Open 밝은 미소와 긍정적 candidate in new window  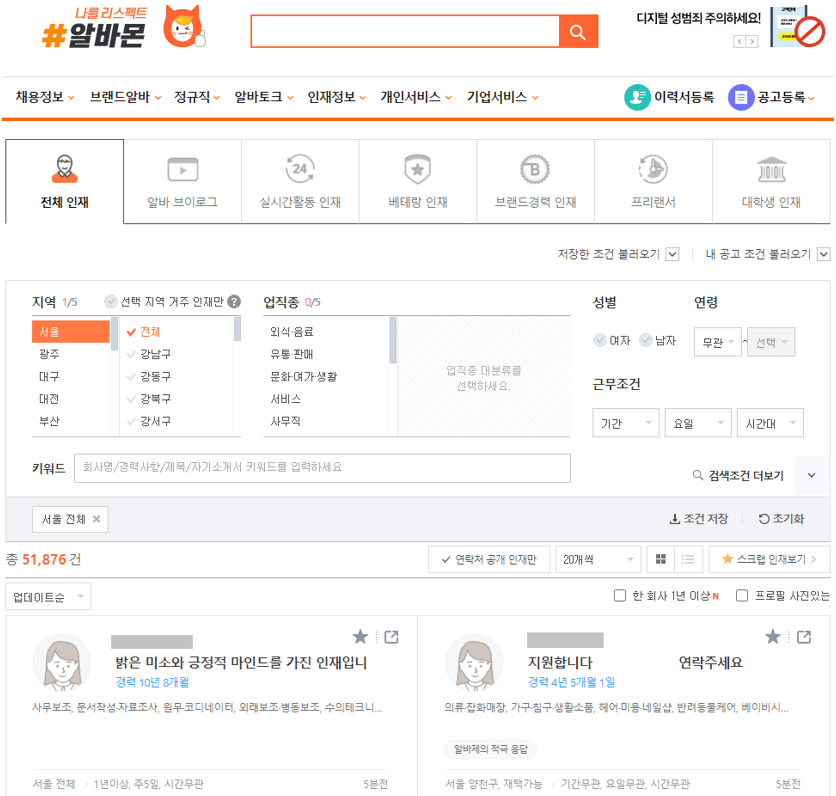391,637
